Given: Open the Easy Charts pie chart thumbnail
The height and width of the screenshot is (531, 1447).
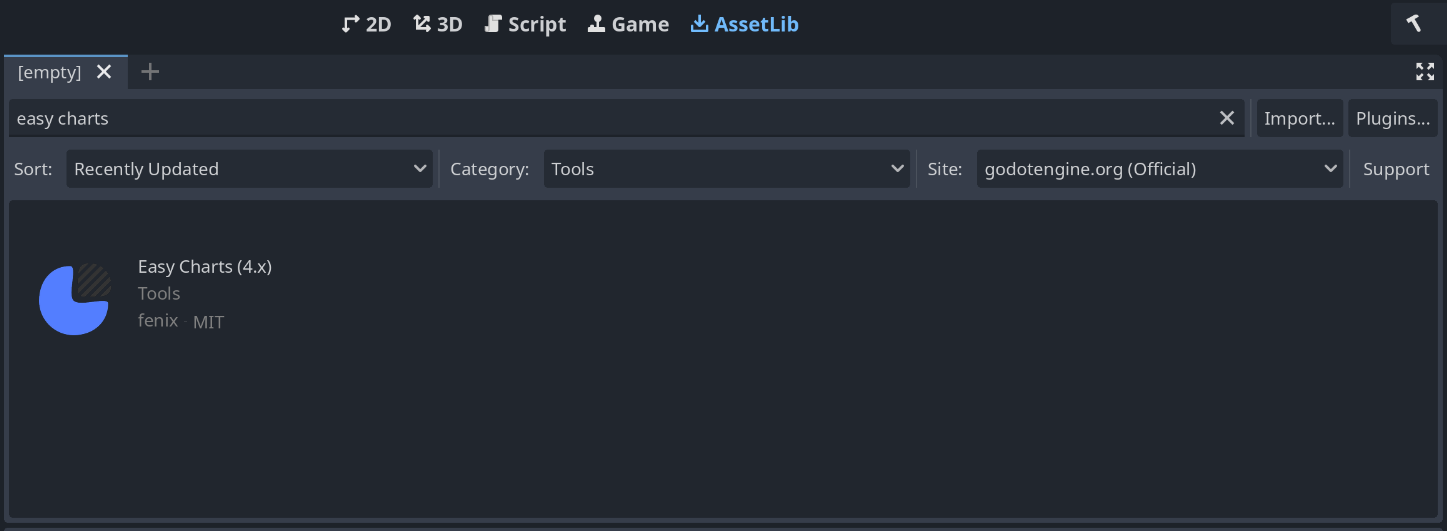Looking at the screenshot, I should 74,299.
